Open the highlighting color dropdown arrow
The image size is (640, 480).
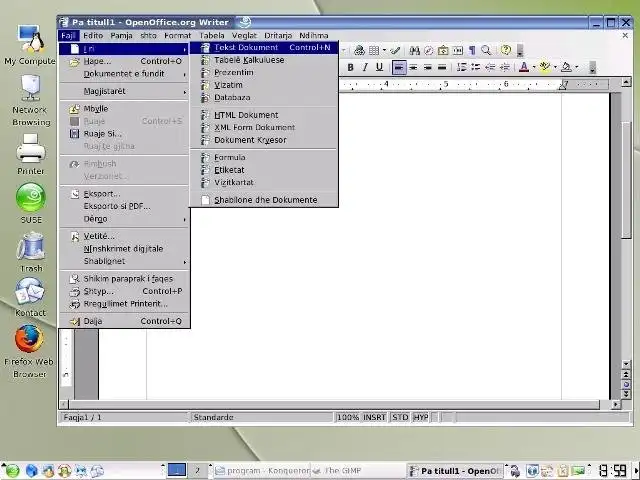click(x=555, y=67)
